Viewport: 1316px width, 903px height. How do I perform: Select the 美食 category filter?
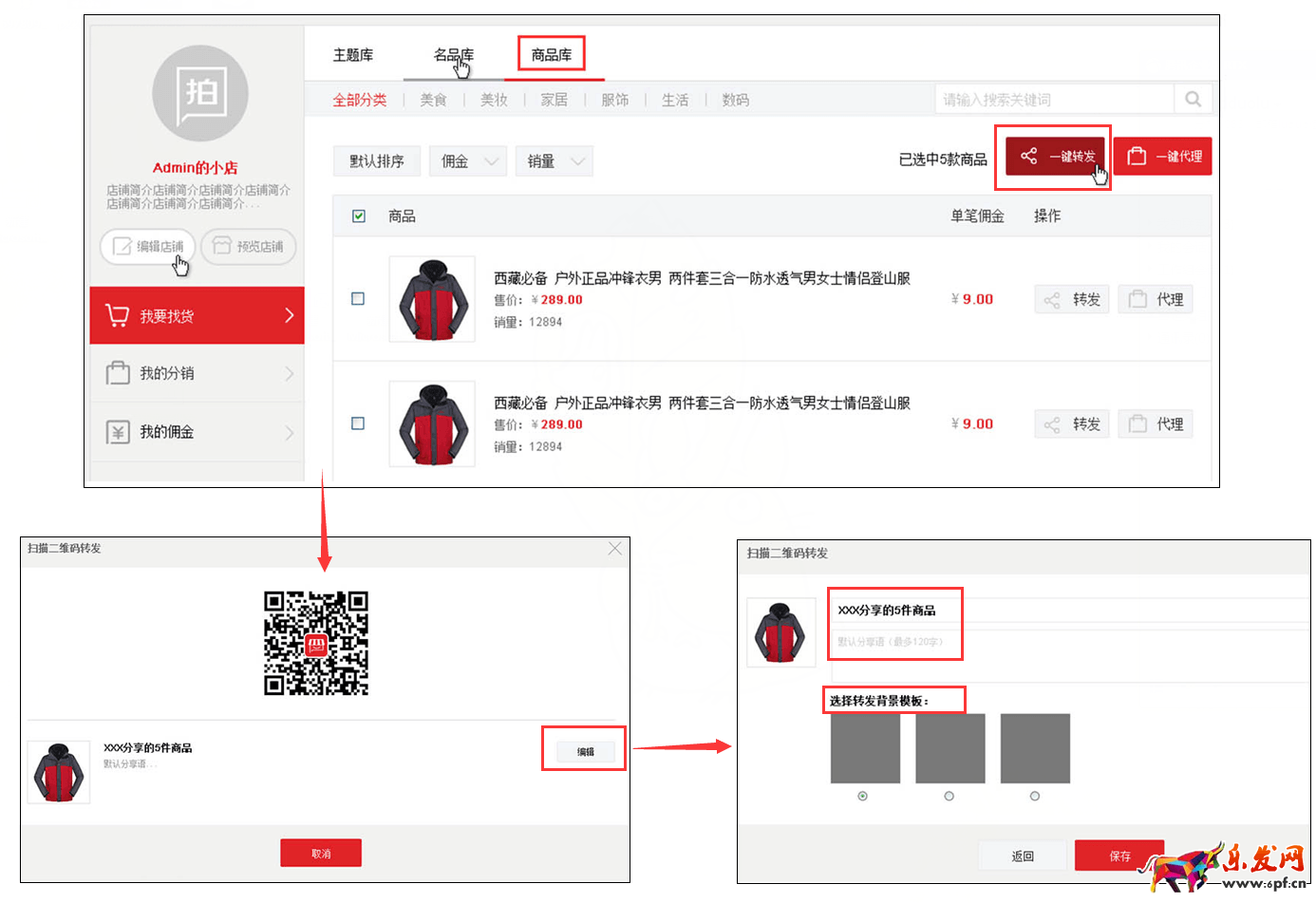[x=434, y=100]
